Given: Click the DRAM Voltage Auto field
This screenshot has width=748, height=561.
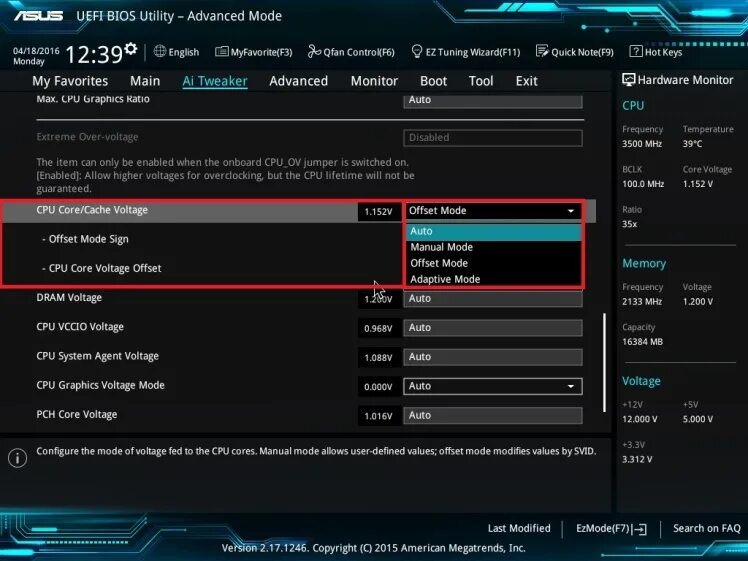Looking at the screenshot, I should (x=493, y=299).
